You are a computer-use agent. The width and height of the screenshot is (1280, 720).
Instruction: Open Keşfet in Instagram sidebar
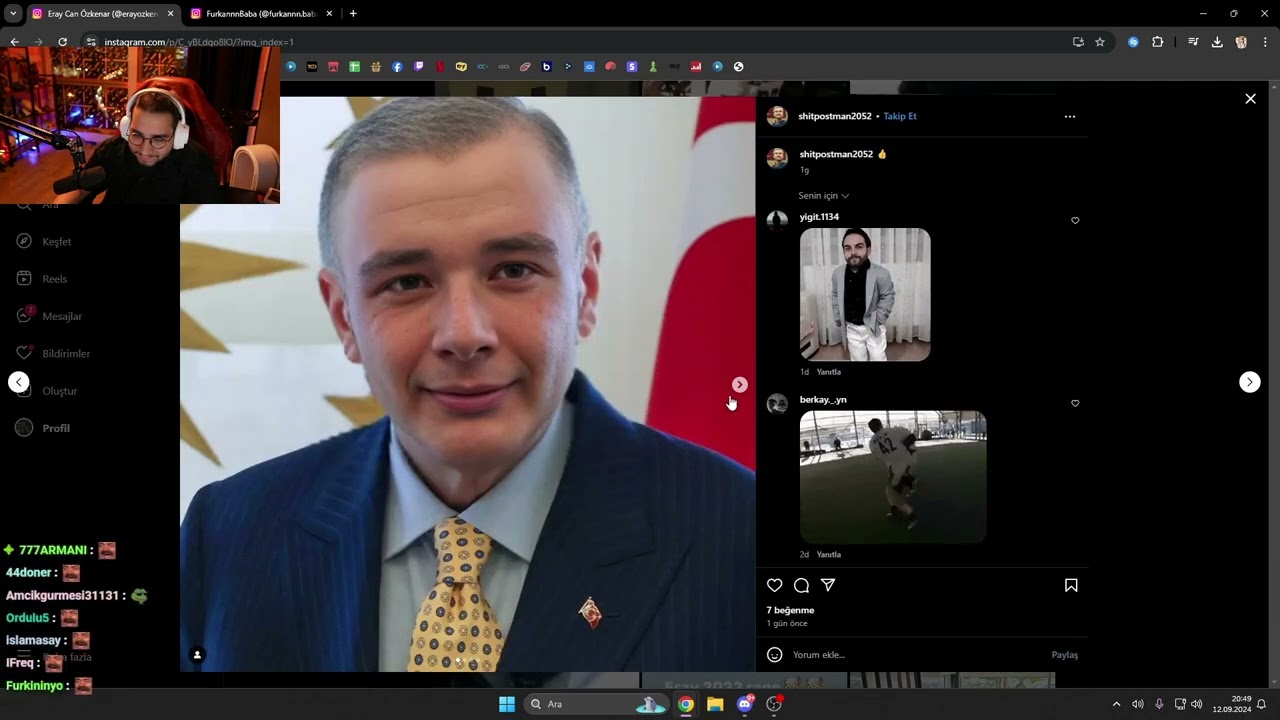pos(44,241)
